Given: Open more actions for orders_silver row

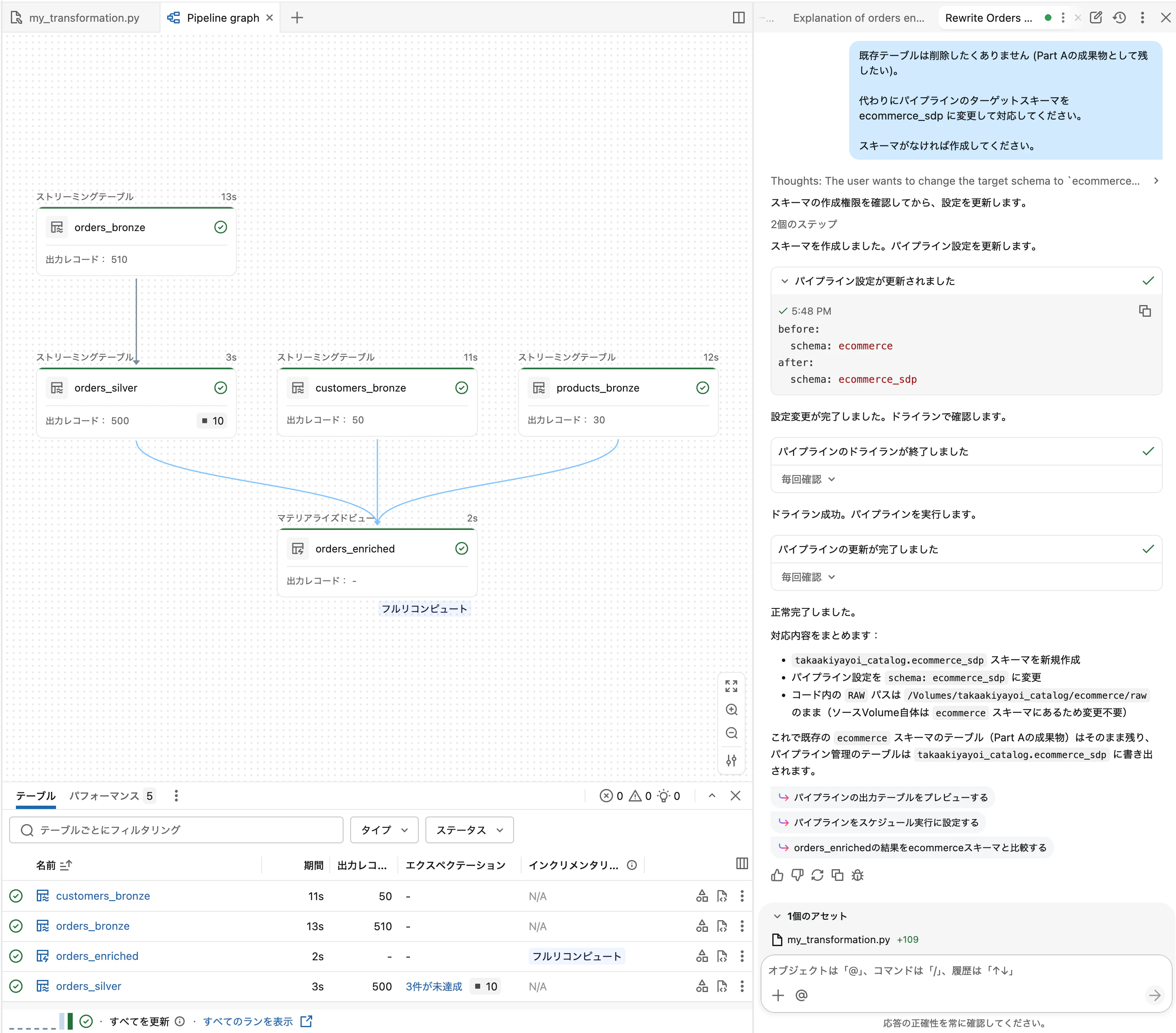Looking at the screenshot, I should pyautogui.click(x=742, y=986).
